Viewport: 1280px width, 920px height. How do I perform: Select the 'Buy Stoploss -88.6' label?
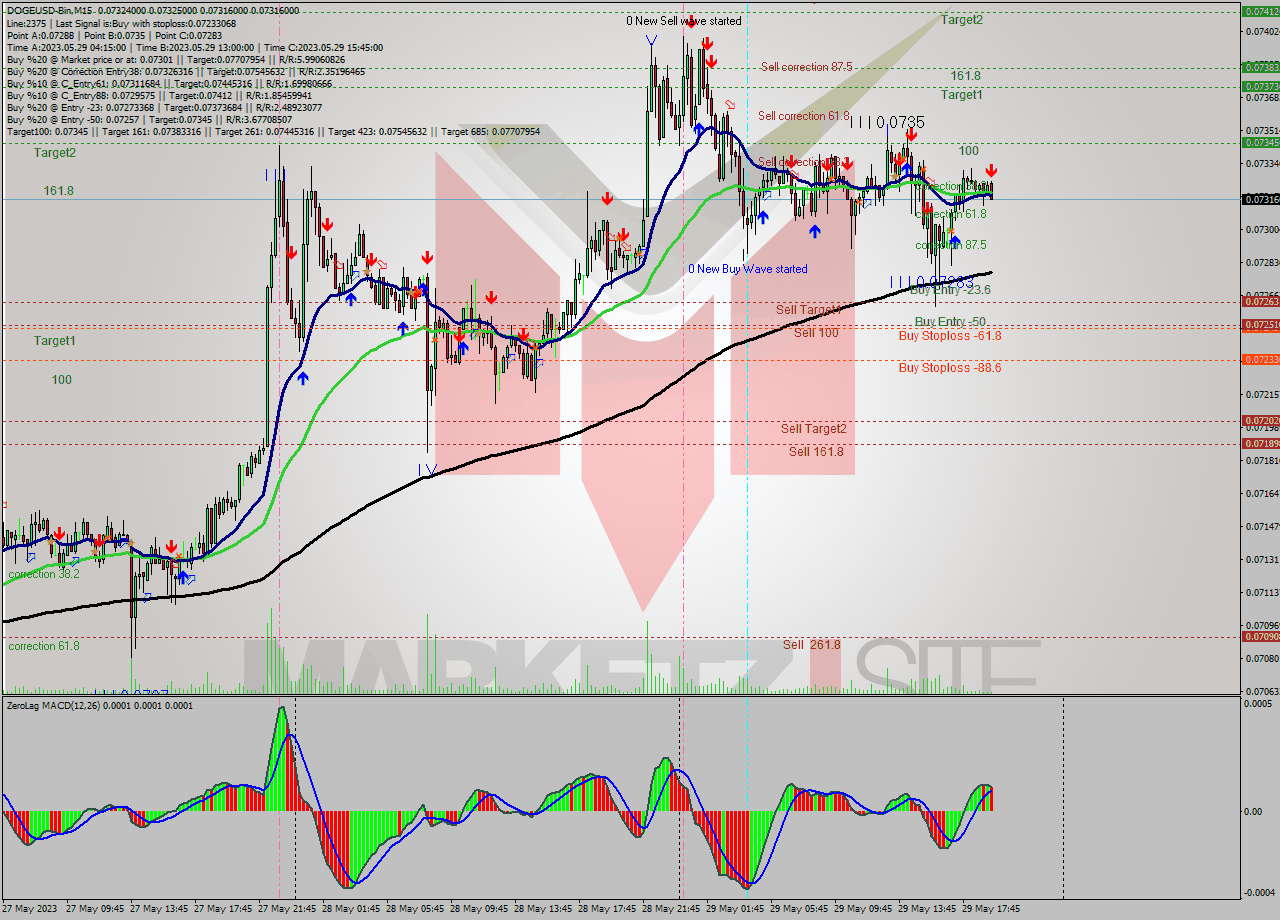pos(950,368)
